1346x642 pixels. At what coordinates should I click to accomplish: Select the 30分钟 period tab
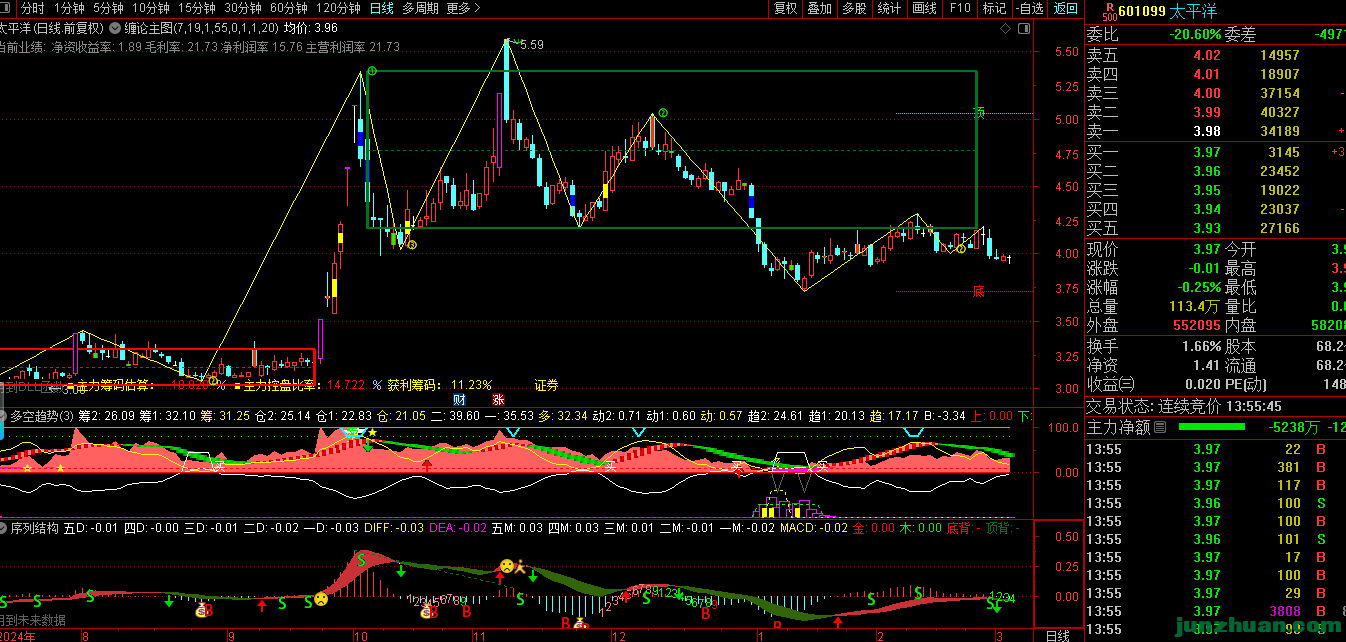tap(243, 8)
